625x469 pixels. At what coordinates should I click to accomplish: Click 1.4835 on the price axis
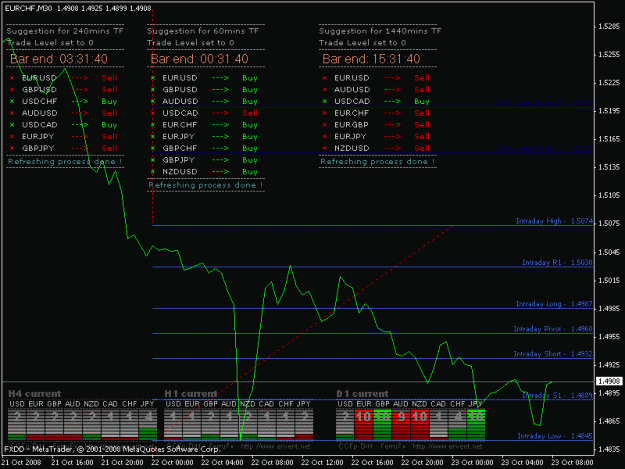609,449
